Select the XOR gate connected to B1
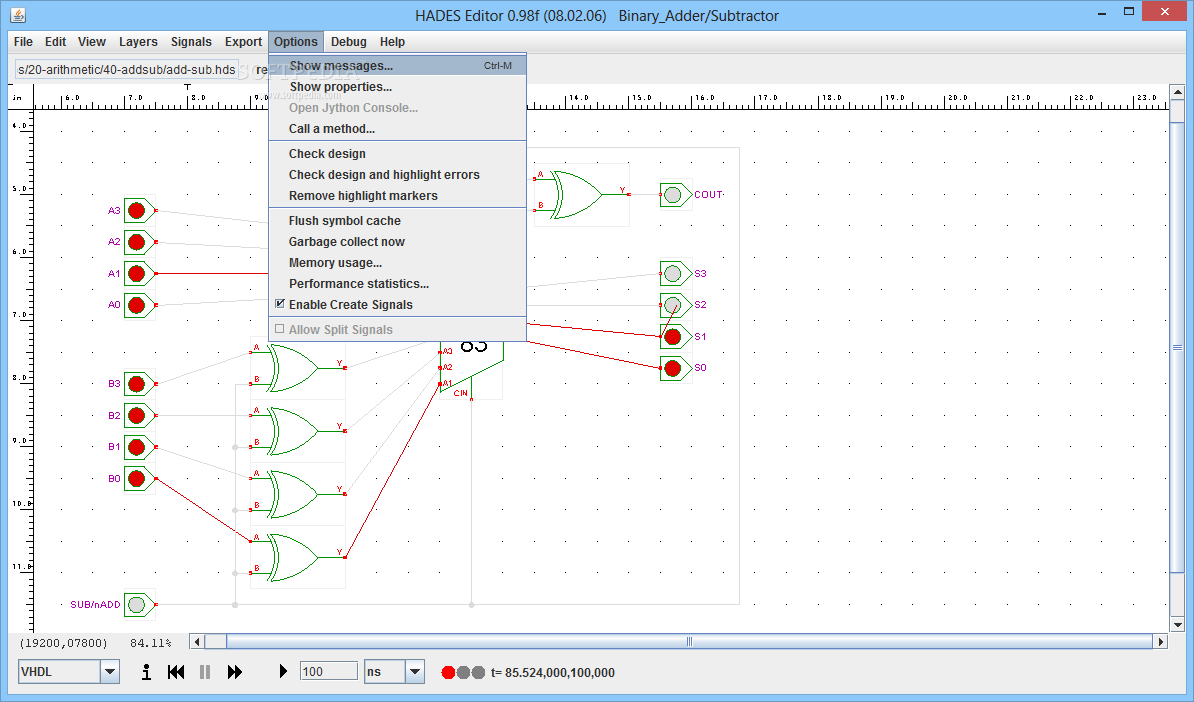This screenshot has width=1194, height=702. [298, 494]
